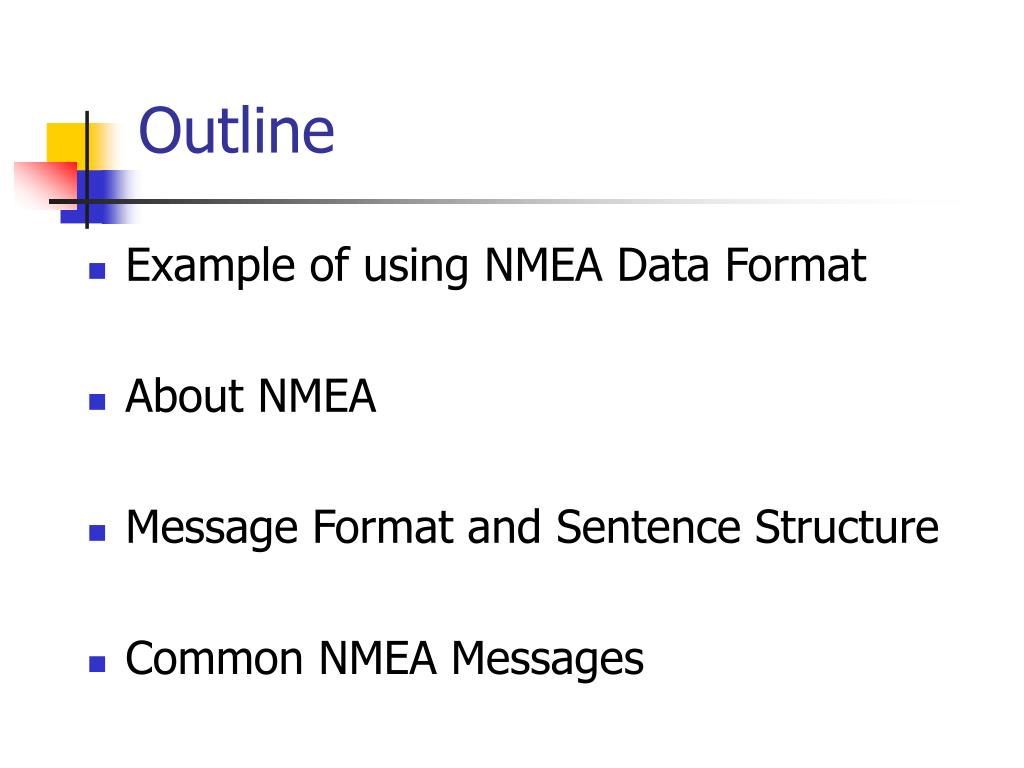1024x768 pixels.
Task: Click the bullet beside About NMEA
Action: 97,402
